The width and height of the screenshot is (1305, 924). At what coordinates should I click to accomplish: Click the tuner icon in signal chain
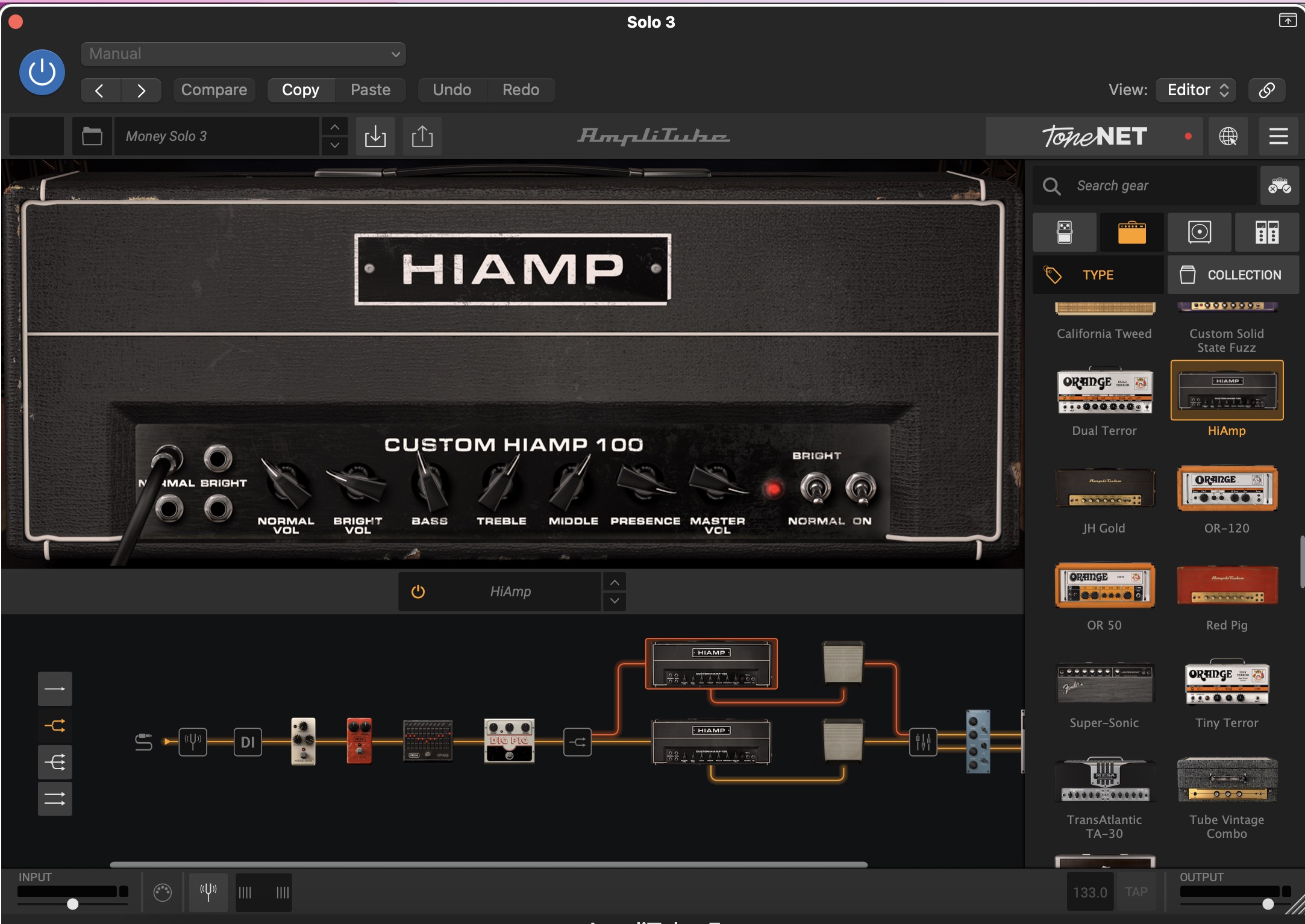193,741
